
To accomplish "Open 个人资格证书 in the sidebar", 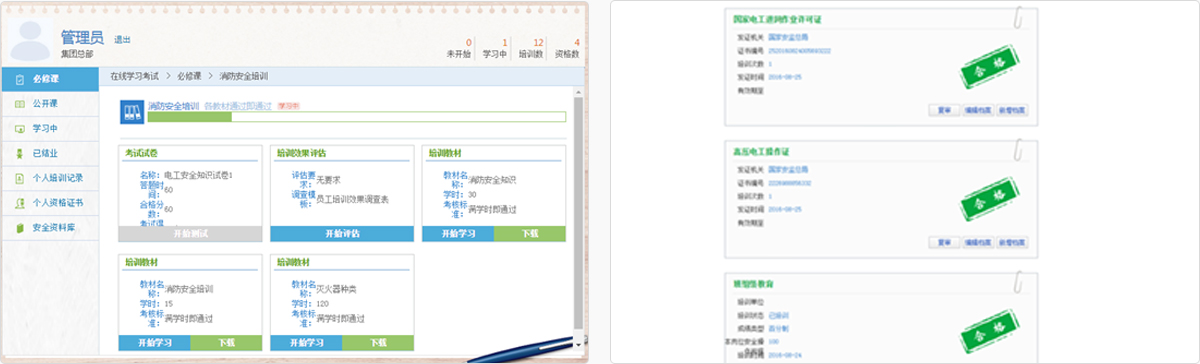I will tap(50, 203).
